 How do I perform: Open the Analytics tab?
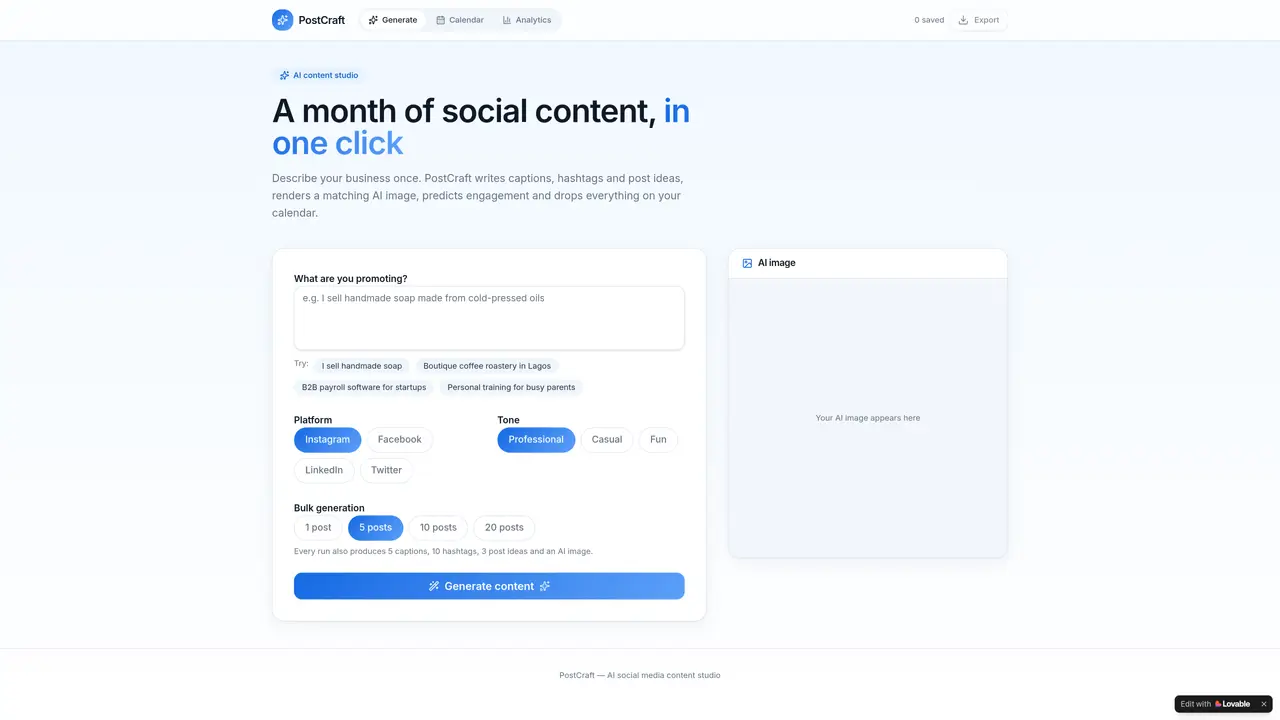click(x=527, y=20)
